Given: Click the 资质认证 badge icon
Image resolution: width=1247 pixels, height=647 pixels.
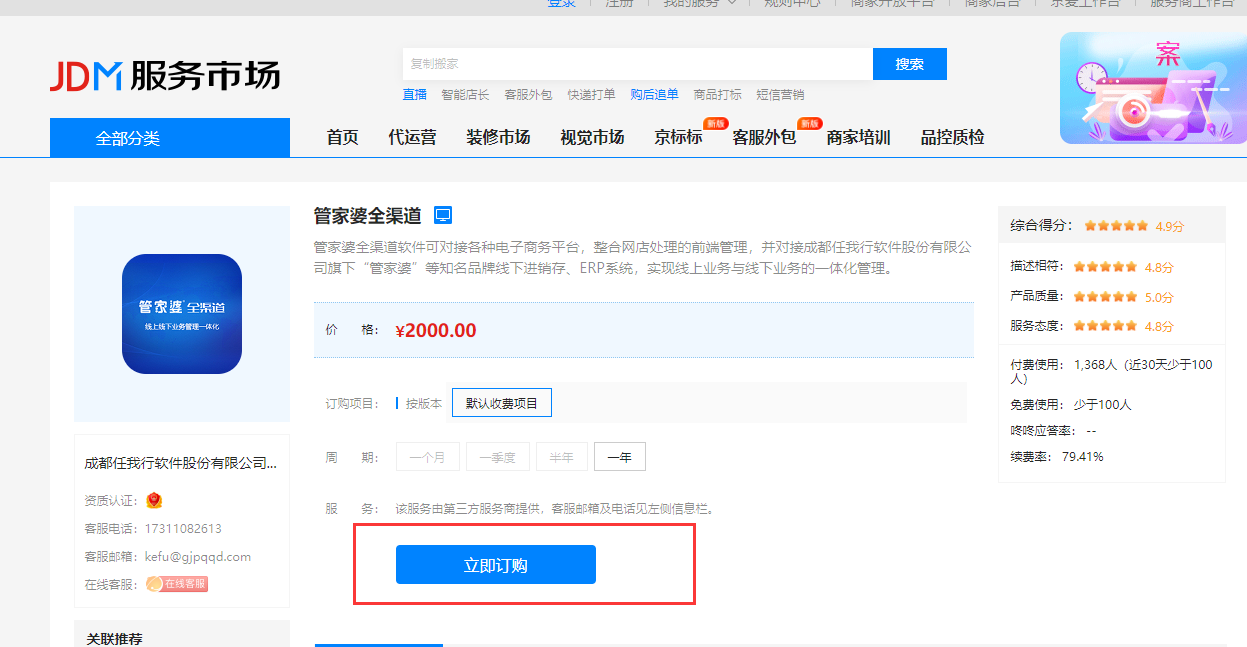Looking at the screenshot, I should tap(154, 500).
